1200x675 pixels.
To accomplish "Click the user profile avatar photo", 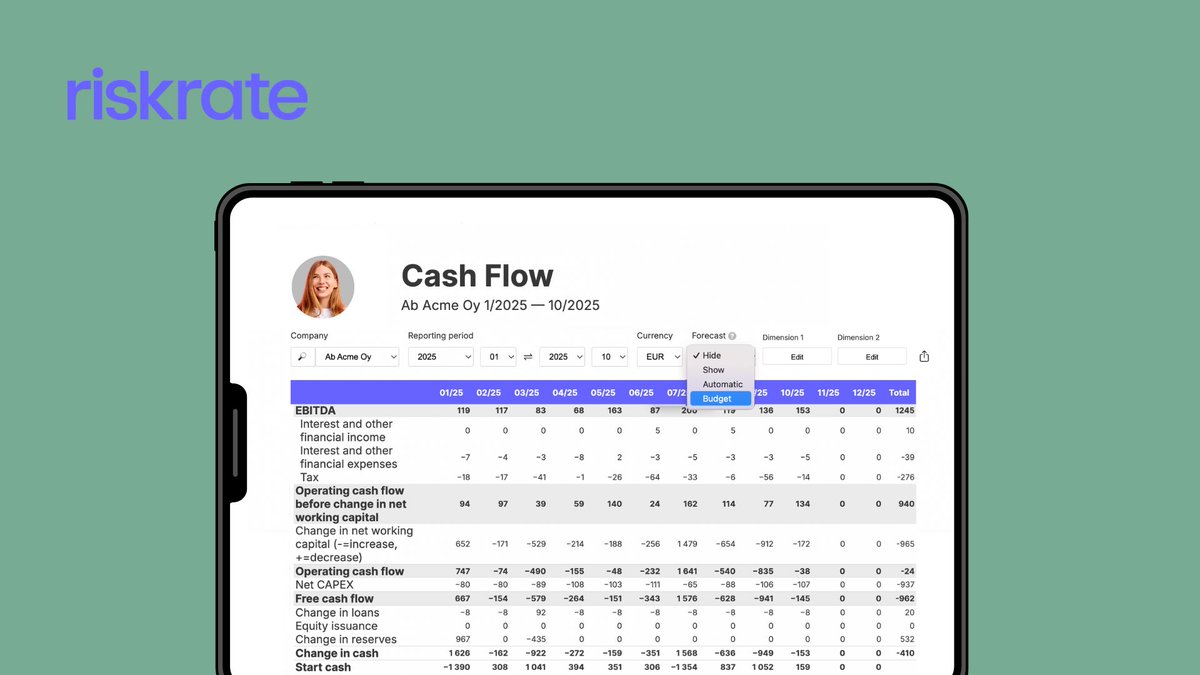I will [322, 287].
